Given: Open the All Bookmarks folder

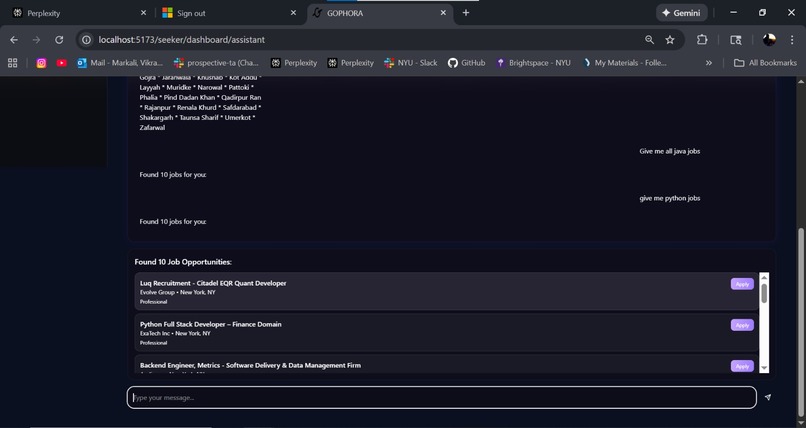Looking at the screenshot, I should click(765, 63).
